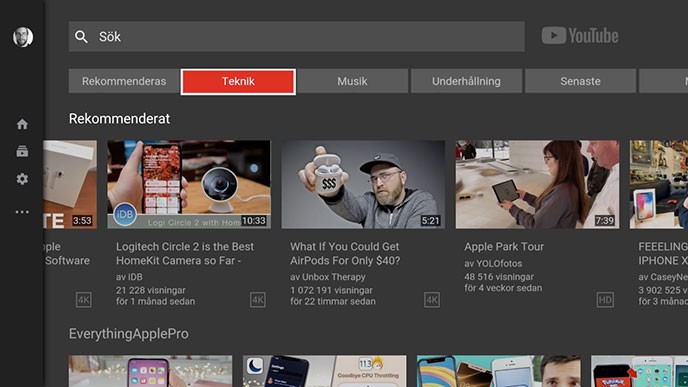Open the 'Apple Park Tour' title
688x387 pixels.
504,247
